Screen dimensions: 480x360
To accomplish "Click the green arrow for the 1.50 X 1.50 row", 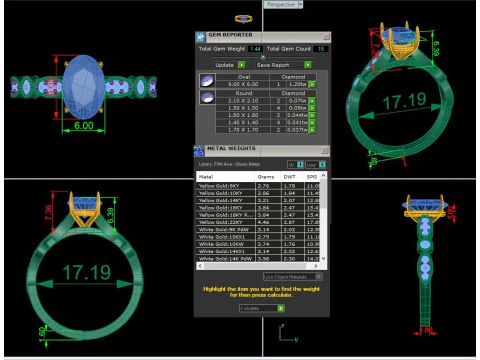I will pos(312,108).
